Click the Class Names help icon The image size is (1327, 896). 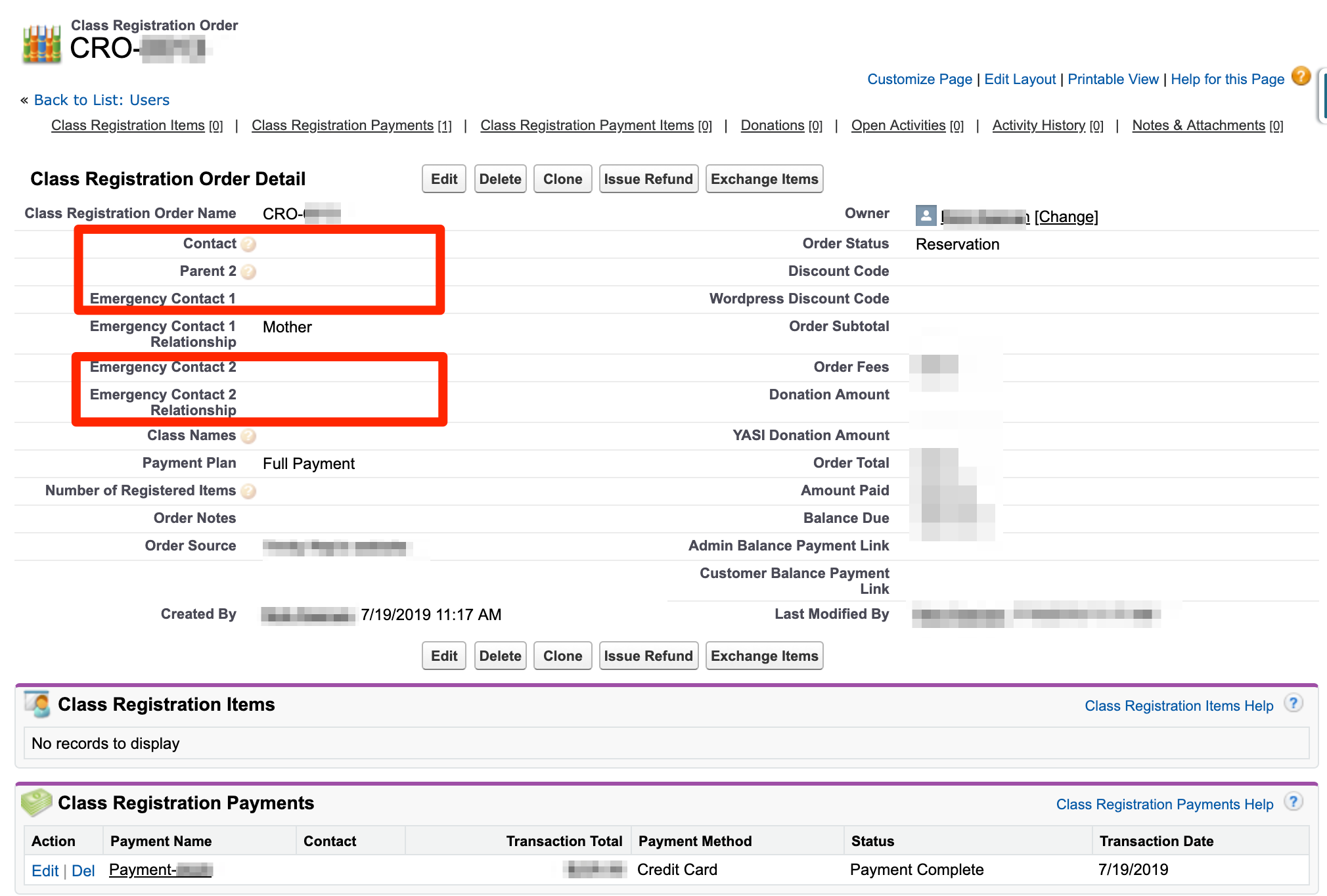click(248, 436)
